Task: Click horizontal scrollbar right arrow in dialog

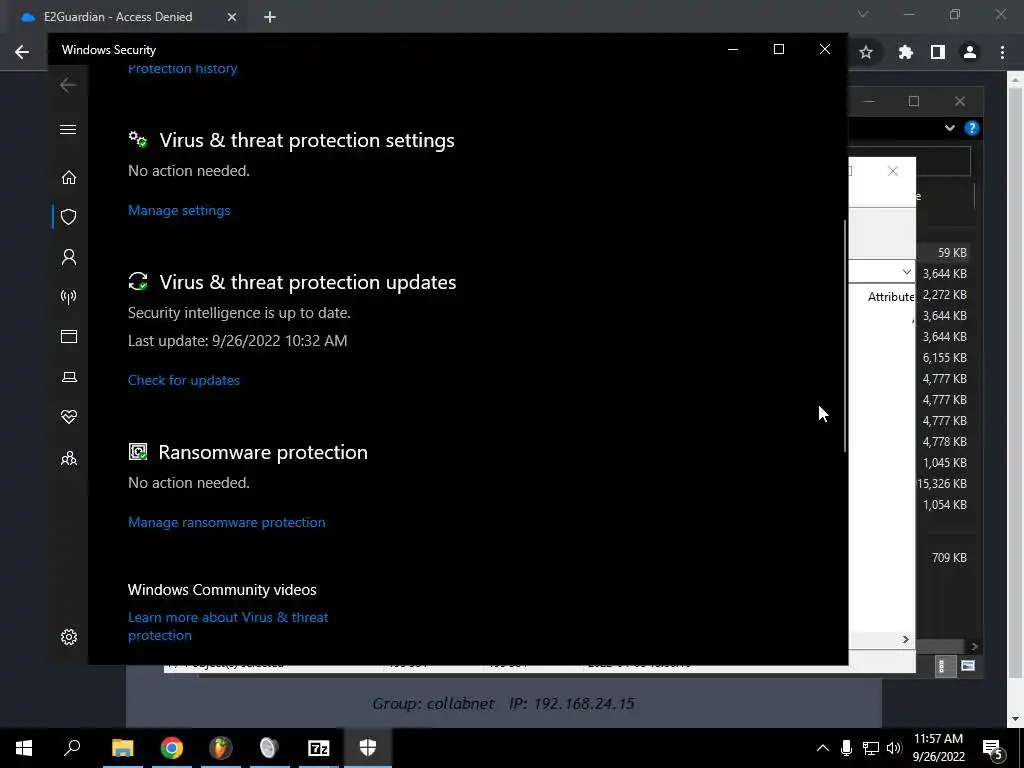Action: (905, 639)
